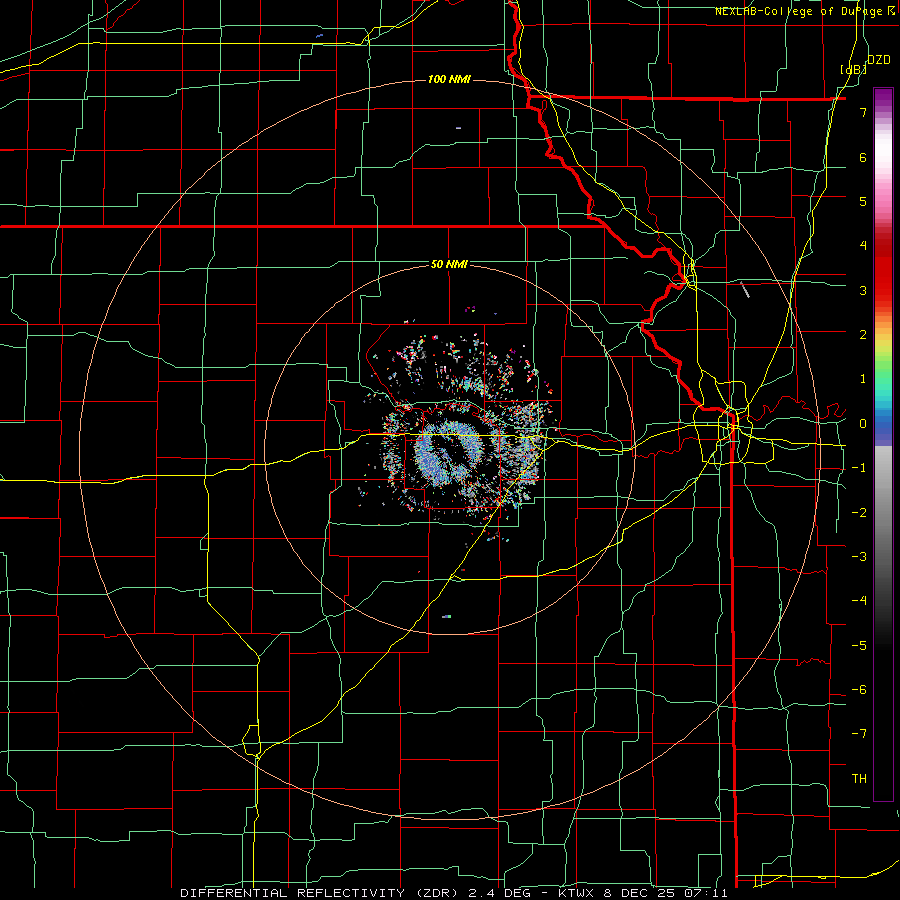Image resolution: width=900 pixels, height=900 pixels.
Task: Click the -2 value on the legend
Action: (x=859, y=513)
